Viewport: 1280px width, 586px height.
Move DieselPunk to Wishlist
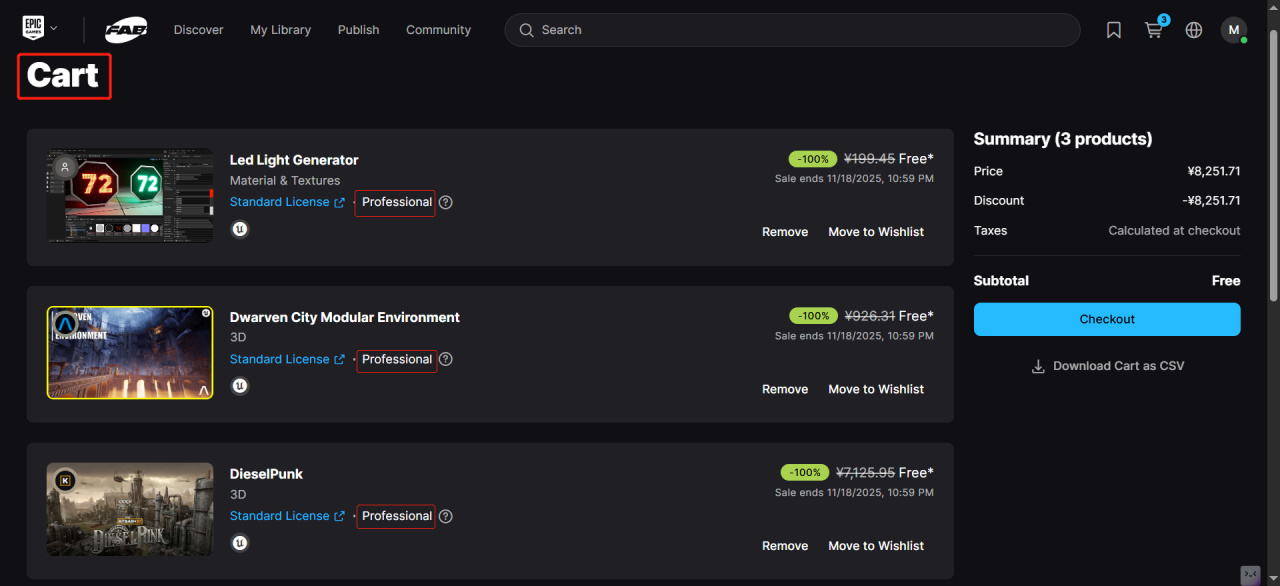point(876,546)
